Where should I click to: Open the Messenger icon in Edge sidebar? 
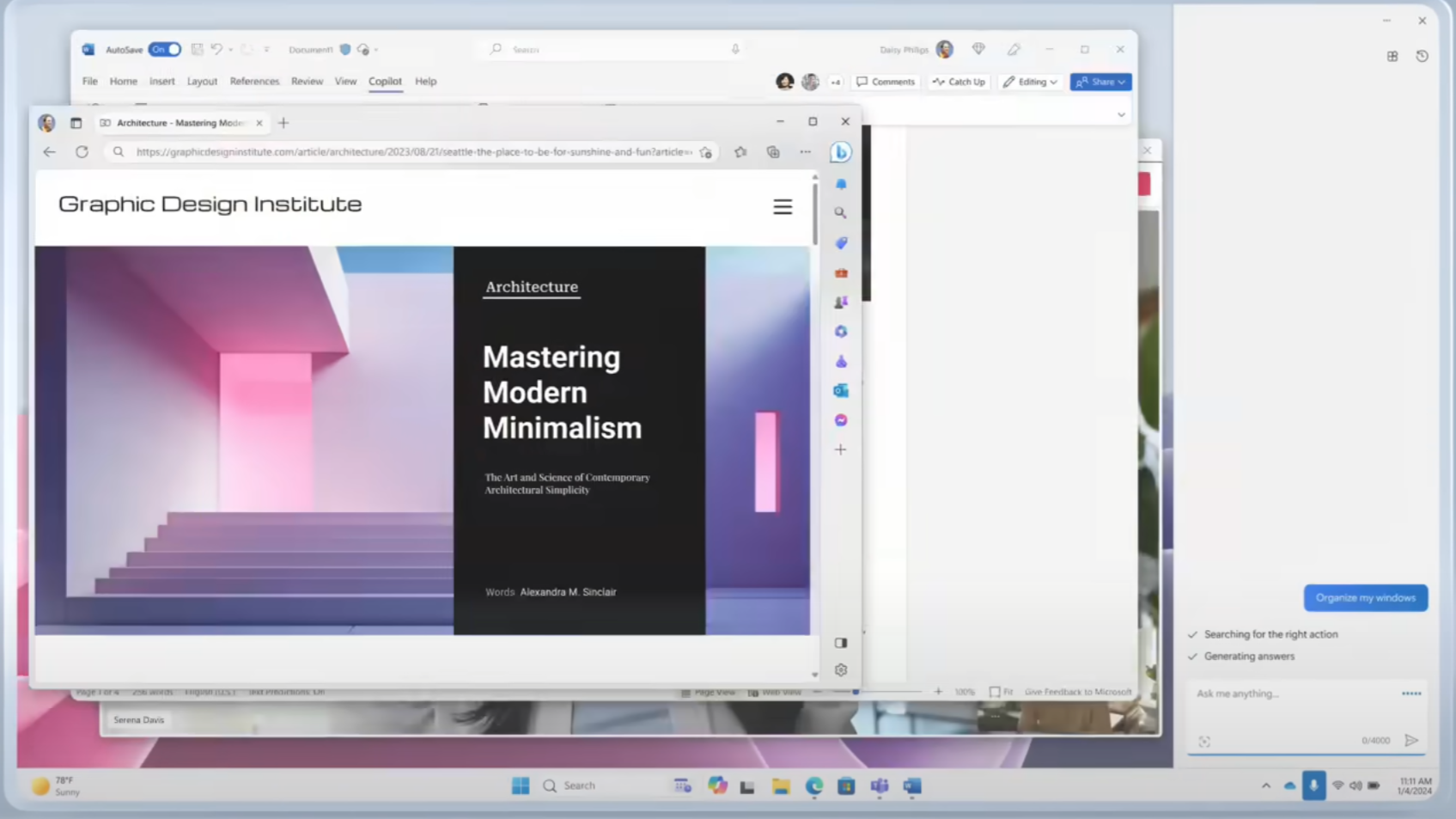coord(841,420)
